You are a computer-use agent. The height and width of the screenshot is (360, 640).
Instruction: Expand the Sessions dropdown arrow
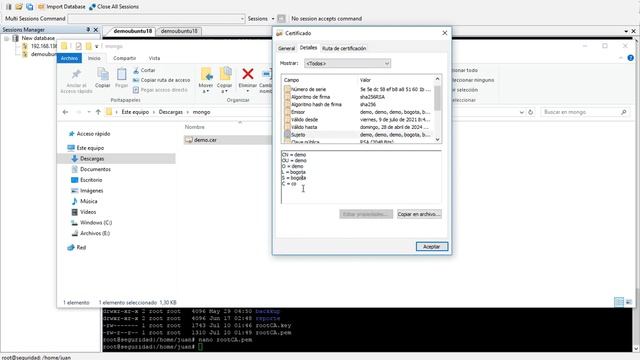[x=273, y=19]
